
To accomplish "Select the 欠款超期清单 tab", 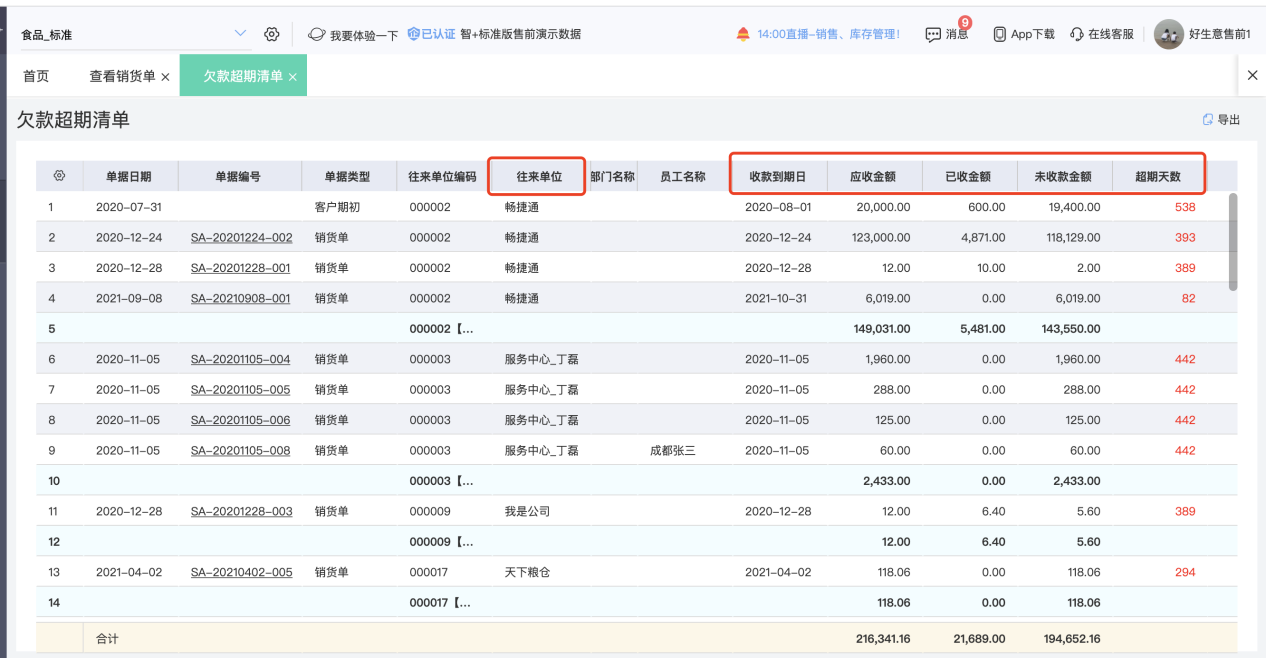I will point(243,76).
